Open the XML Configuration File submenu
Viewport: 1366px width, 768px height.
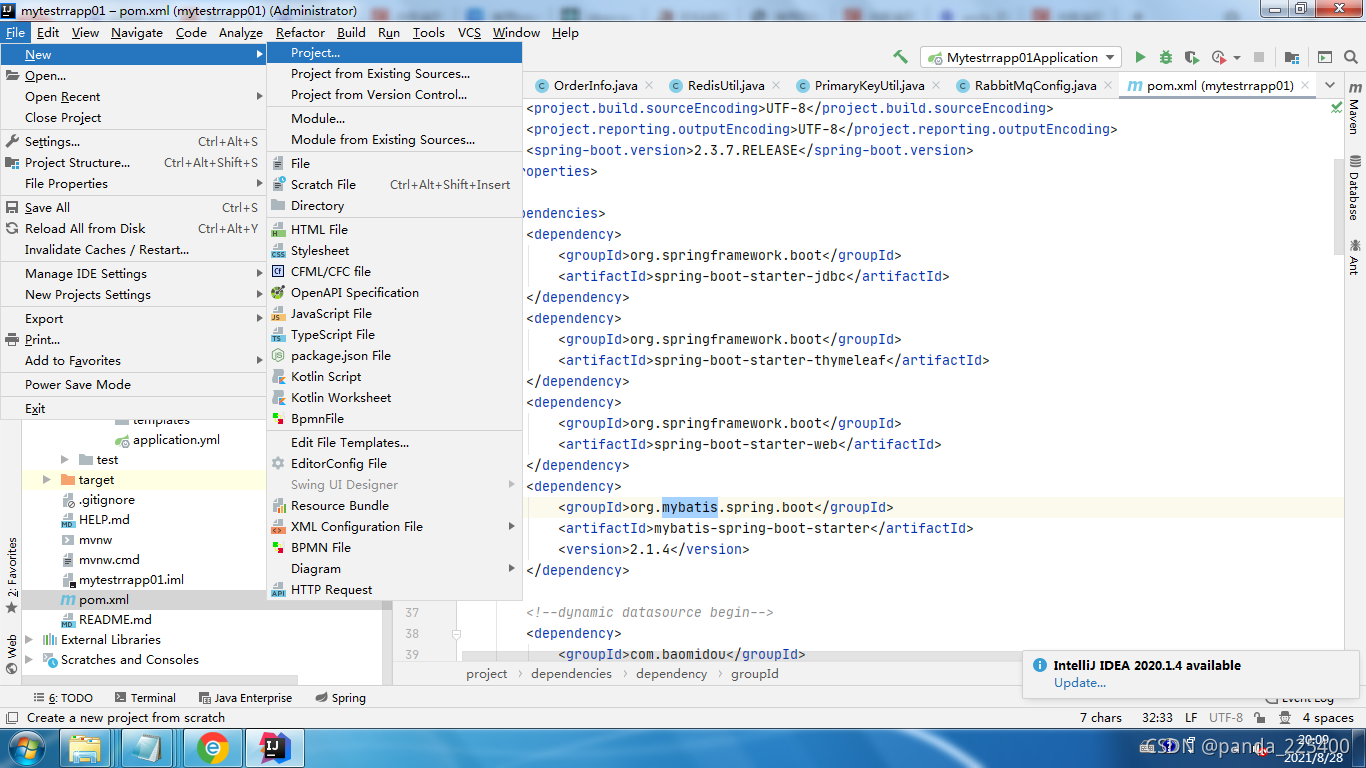[395, 527]
